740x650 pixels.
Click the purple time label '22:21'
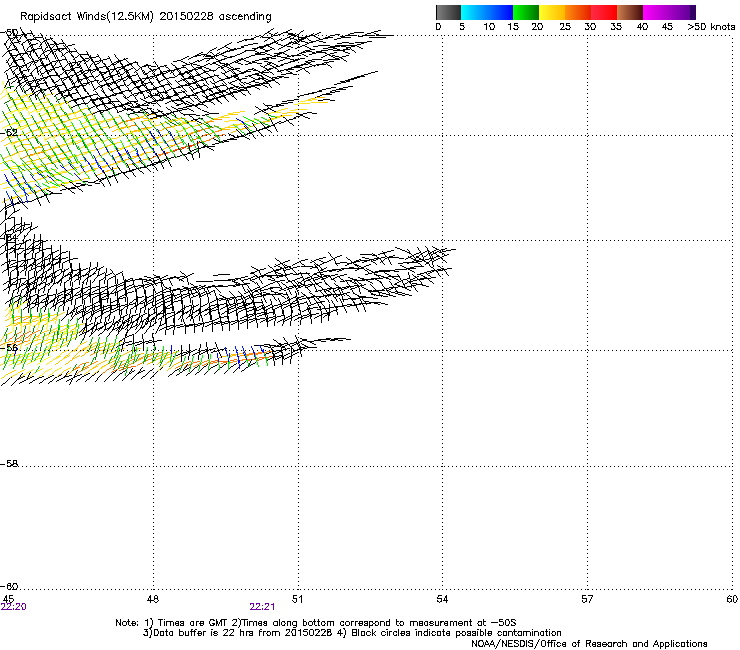[262, 607]
